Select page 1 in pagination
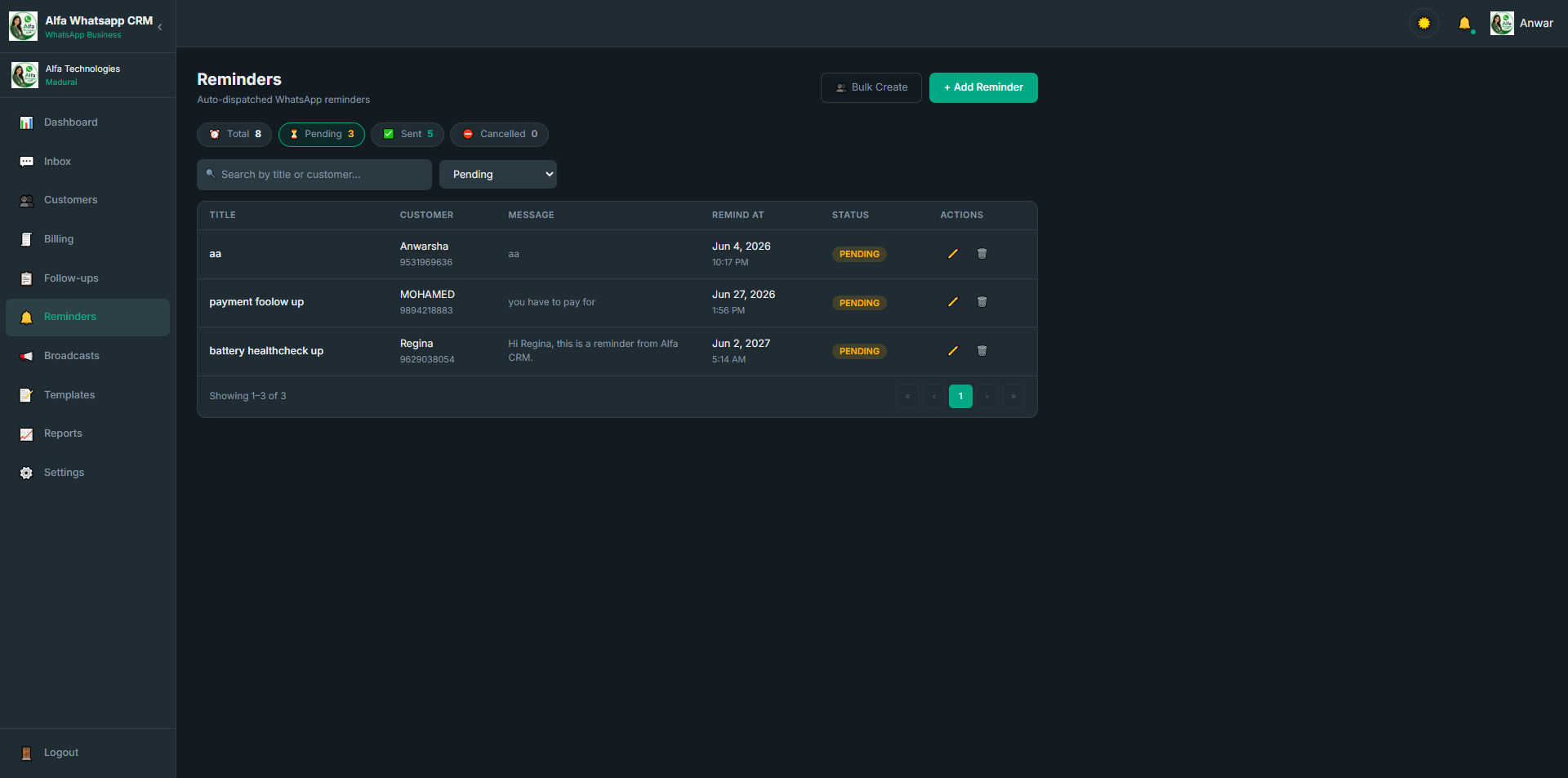 pyautogui.click(x=960, y=396)
